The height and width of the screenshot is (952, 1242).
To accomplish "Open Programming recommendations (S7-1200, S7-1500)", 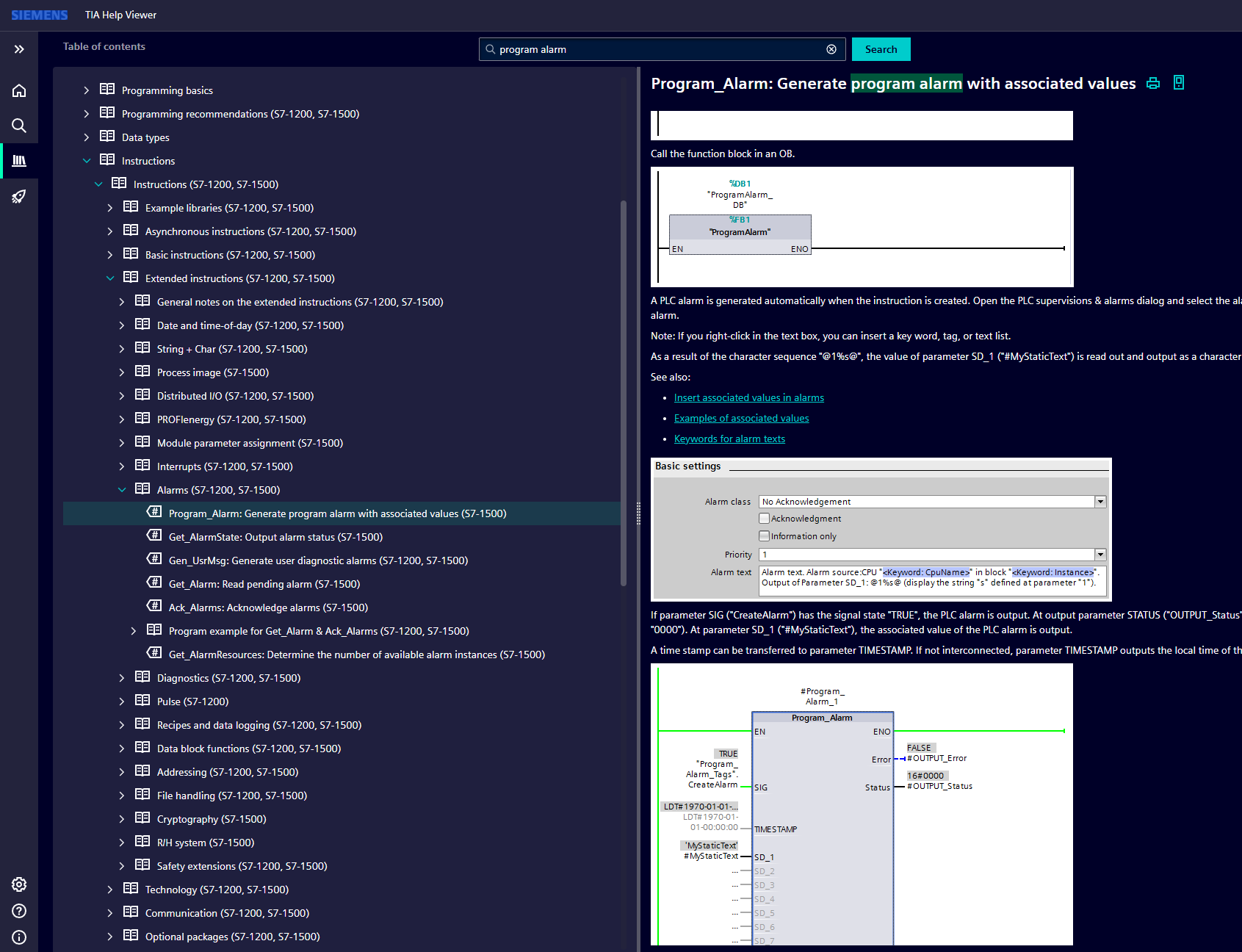I will pos(240,114).
